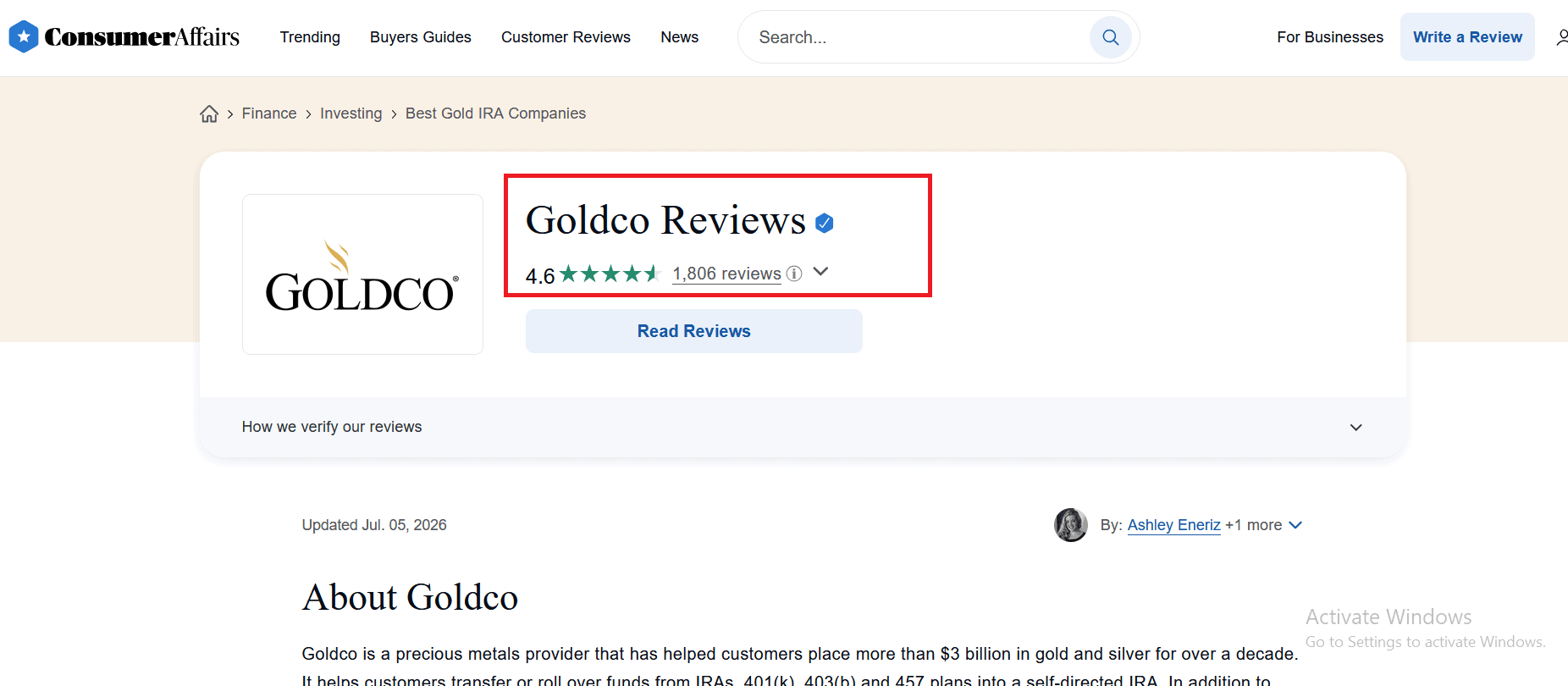This screenshot has width=1568, height=686.
Task: Click the 4.6 rating value
Action: pos(540,276)
